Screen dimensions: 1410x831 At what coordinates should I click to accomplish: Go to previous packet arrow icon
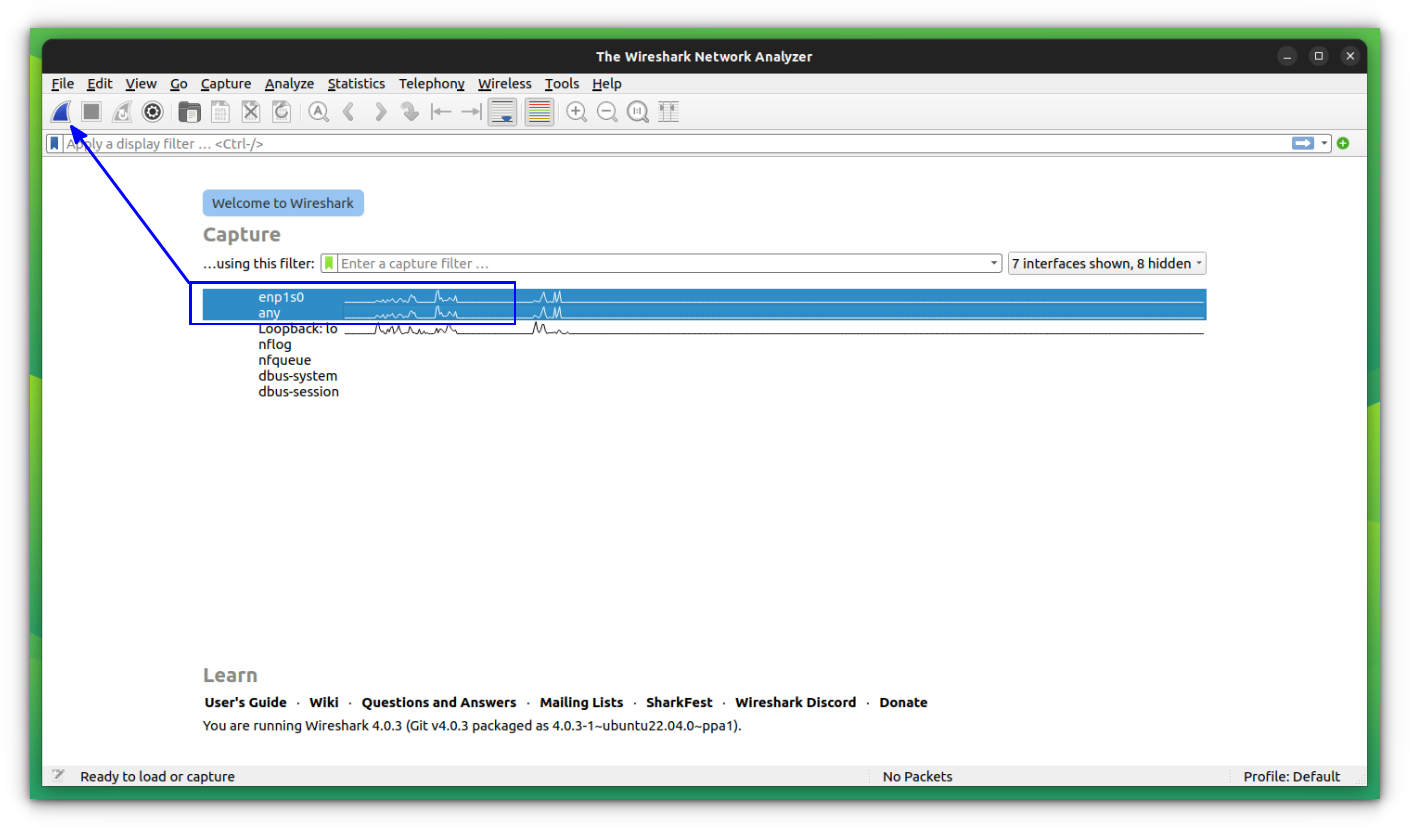point(349,112)
